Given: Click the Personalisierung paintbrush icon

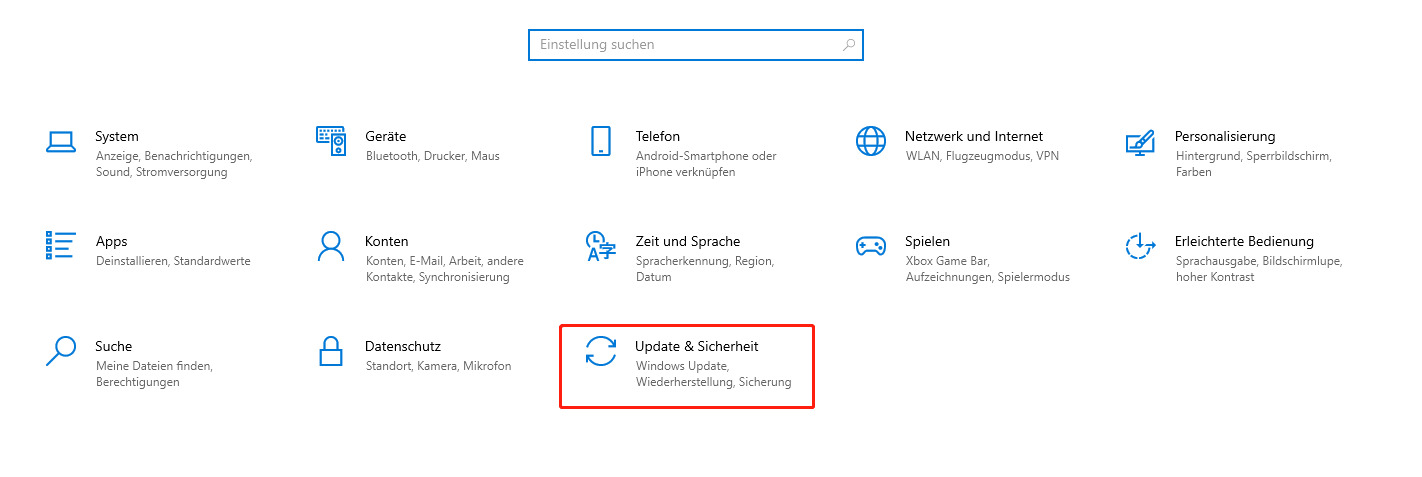Looking at the screenshot, I should pyautogui.click(x=1140, y=141).
